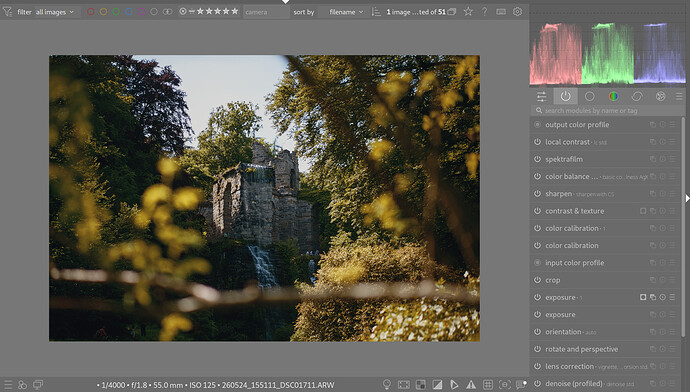Toggle sharpen module power button

point(537,194)
